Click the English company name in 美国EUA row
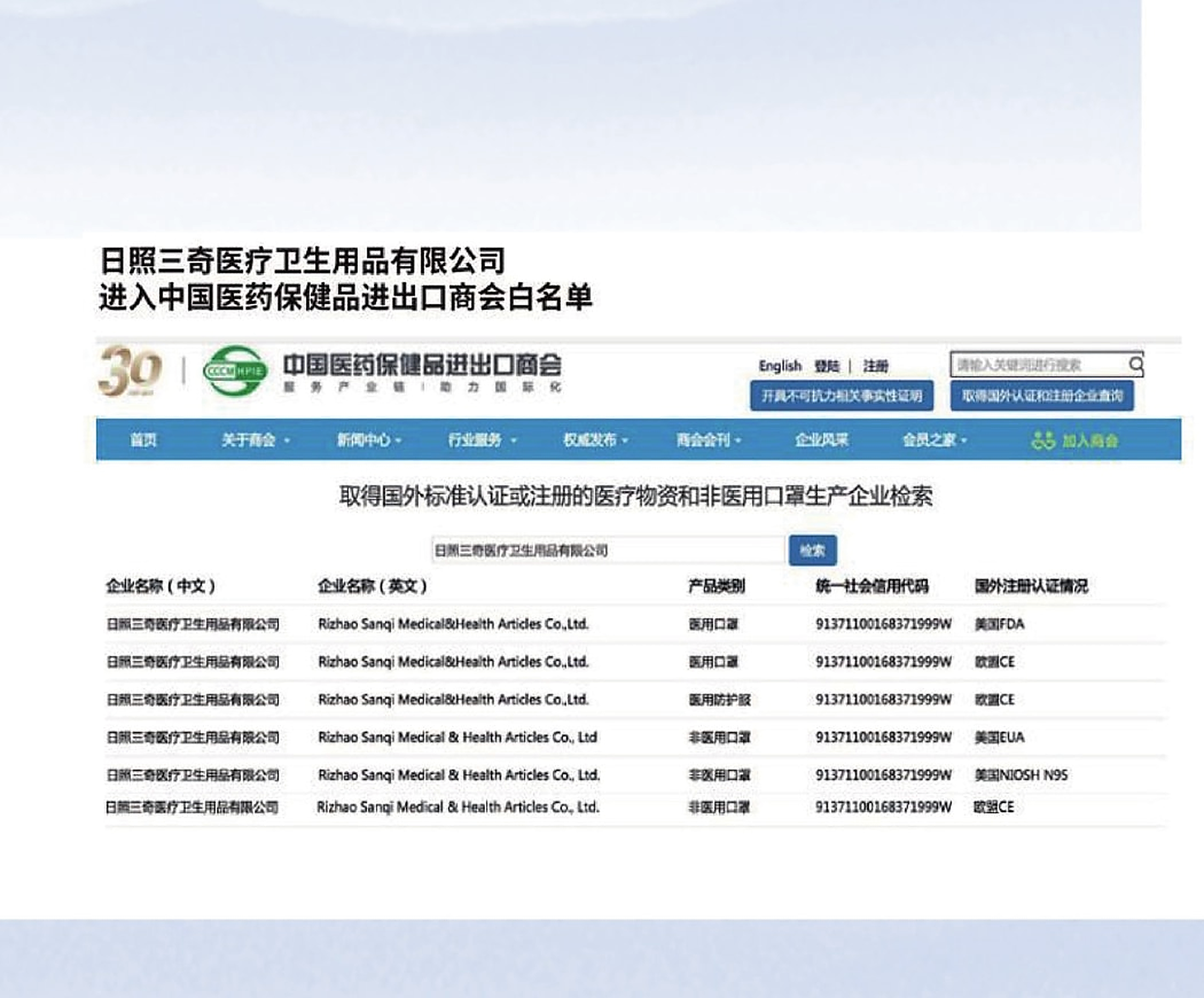 click(x=458, y=737)
